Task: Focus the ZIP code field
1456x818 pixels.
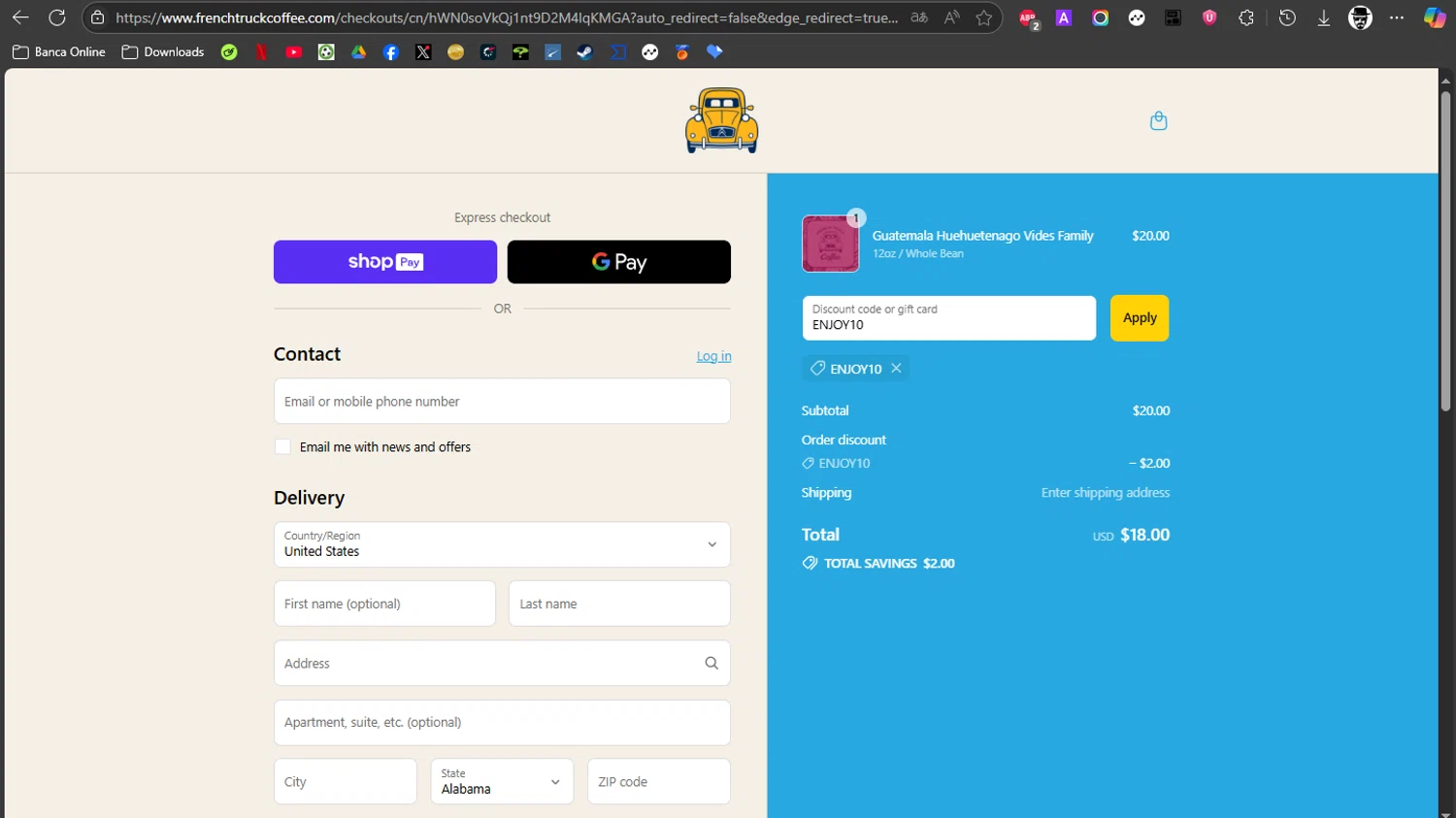Action: 659,781
